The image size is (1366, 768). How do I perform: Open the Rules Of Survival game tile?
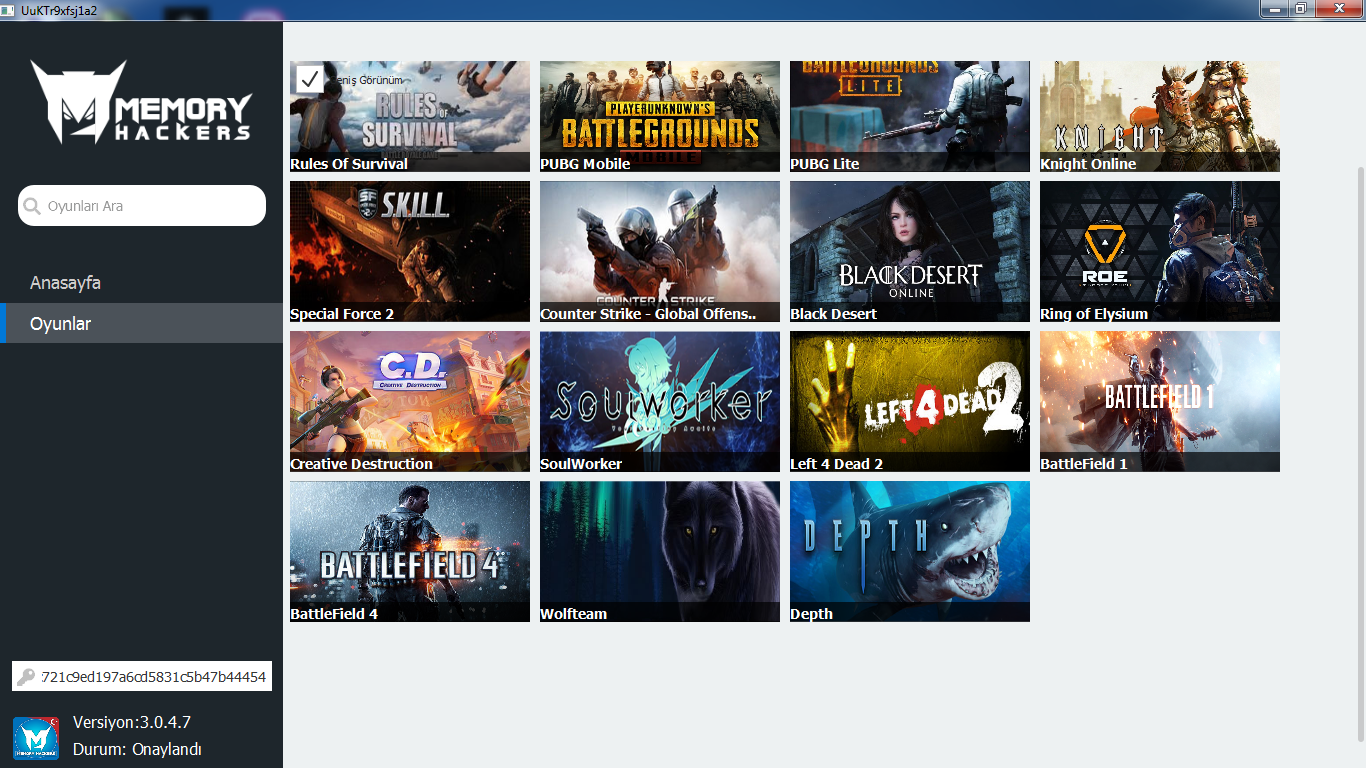[x=410, y=116]
